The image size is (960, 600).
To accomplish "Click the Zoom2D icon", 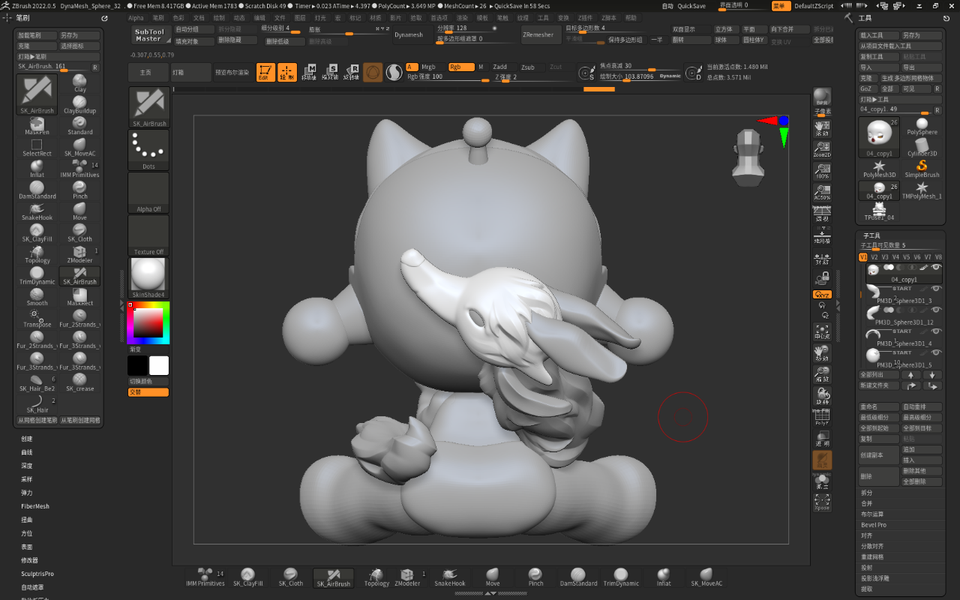I will pos(822,149).
